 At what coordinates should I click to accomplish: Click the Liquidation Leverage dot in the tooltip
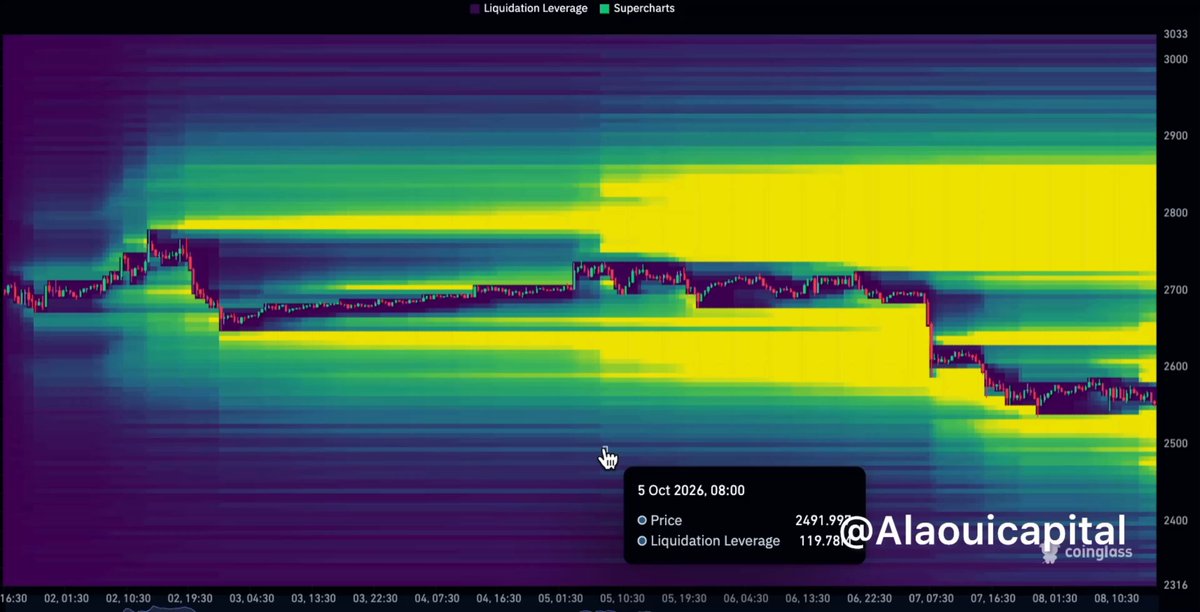(642, 541)
